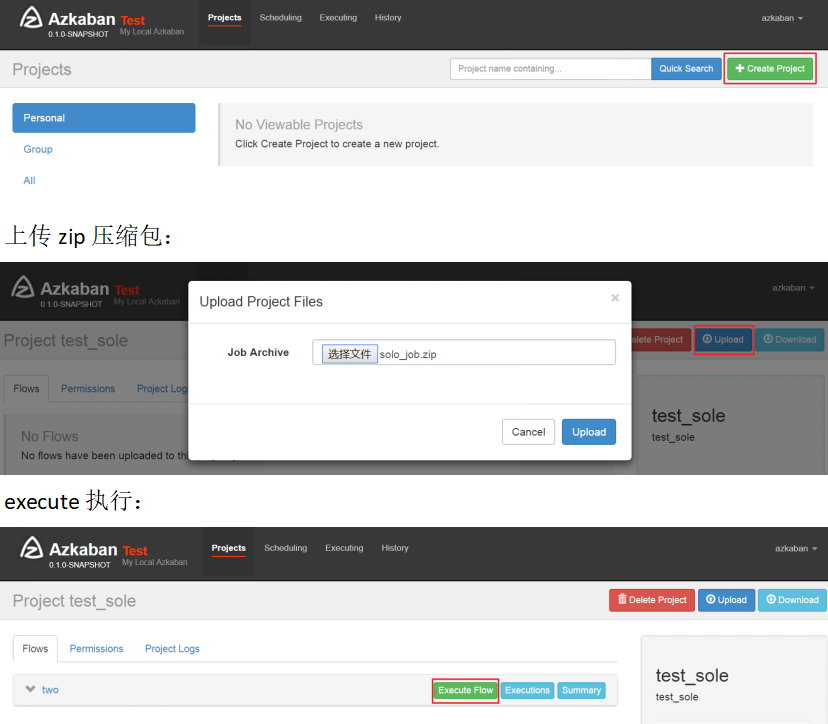Open History tab in bottom navigation bar
The width and height of the screenshot is (828, 724).
coord(395,548)
